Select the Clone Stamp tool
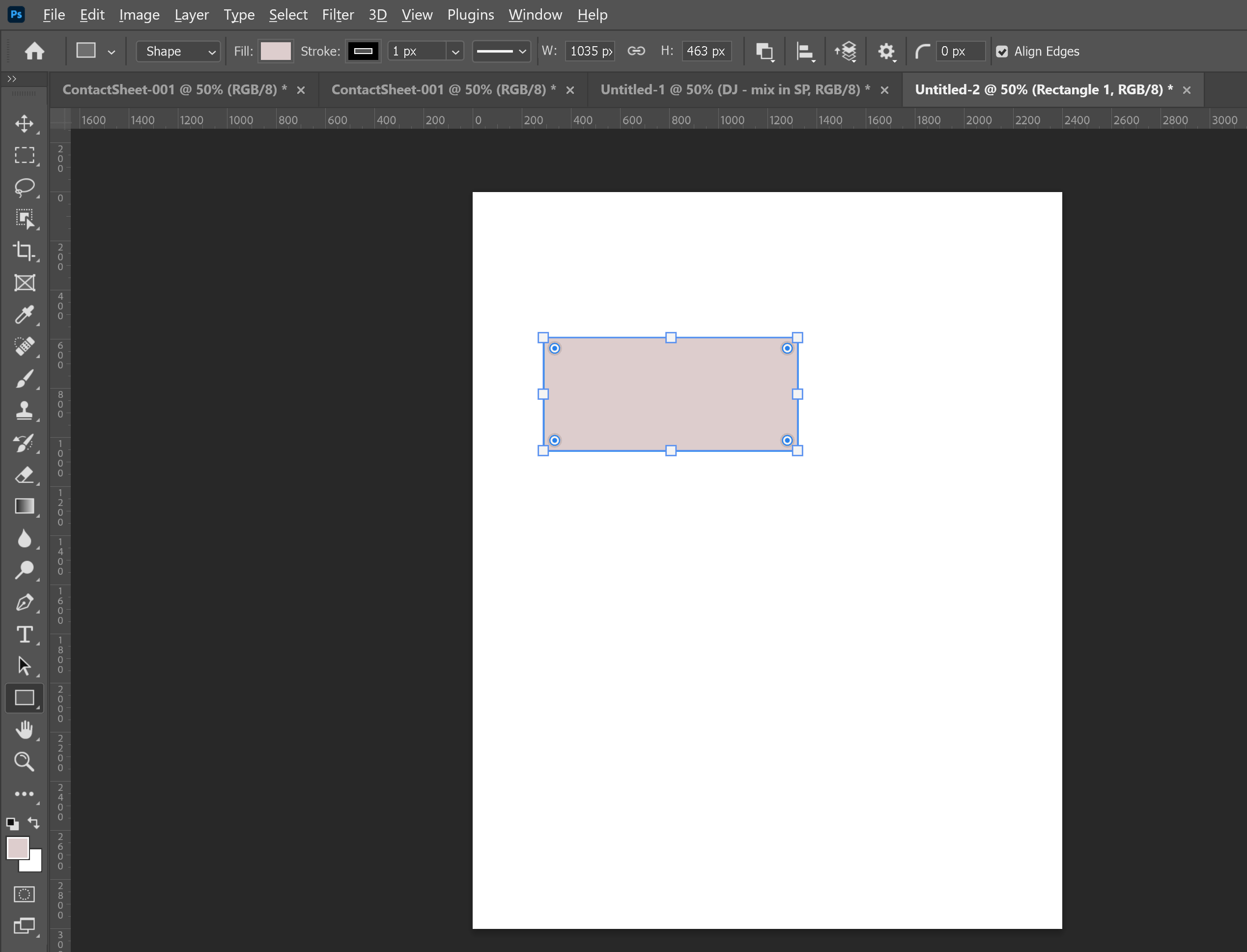This screenshot has height=952, width=1247. click(x=25, y=411)
